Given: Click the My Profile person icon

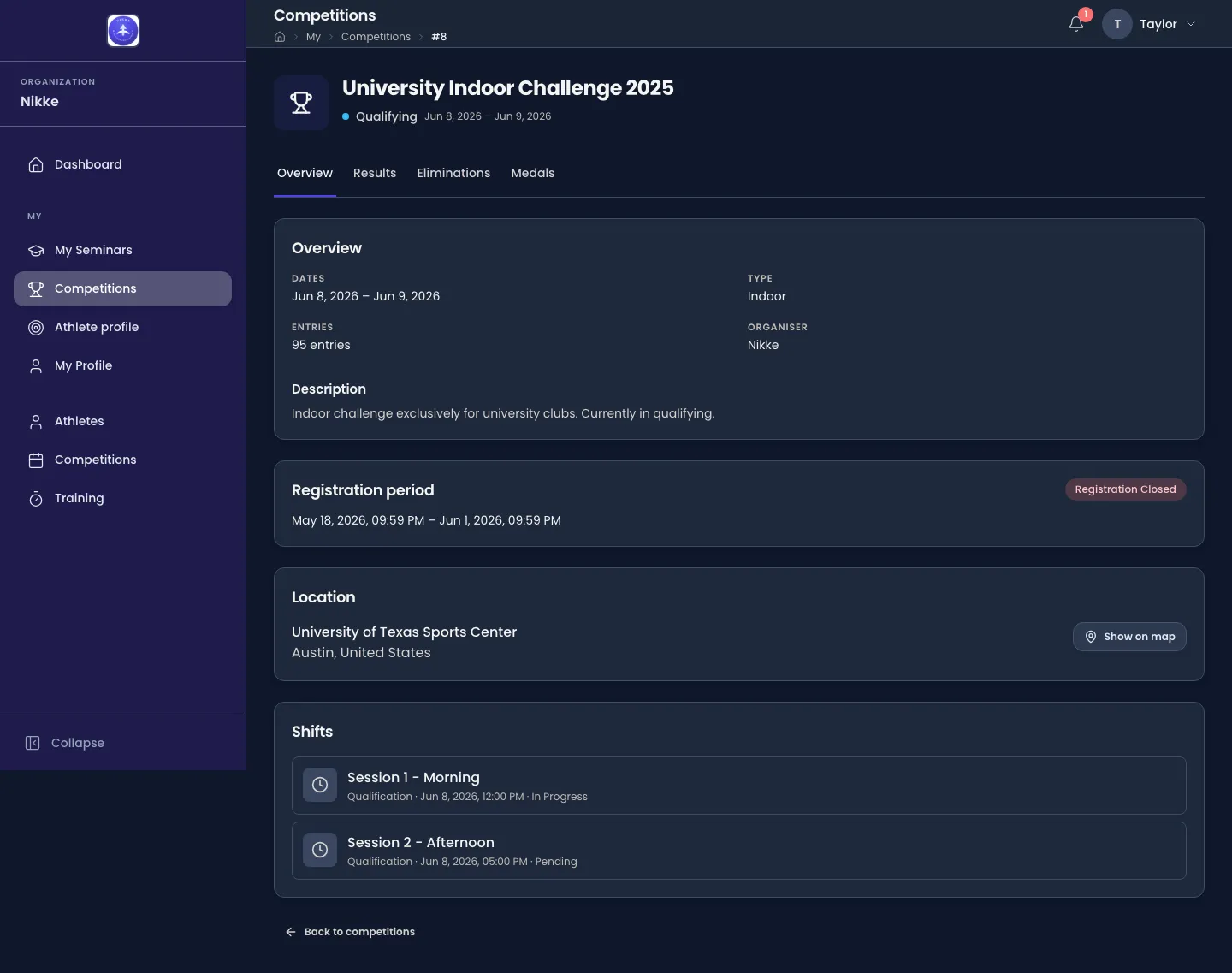Looking at the screenshot, I should (36, 365).
